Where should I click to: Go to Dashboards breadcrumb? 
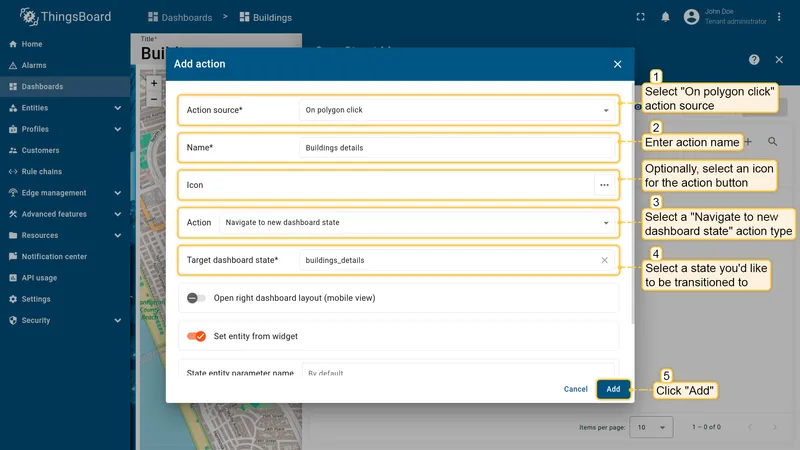click(x=180, y=17)
